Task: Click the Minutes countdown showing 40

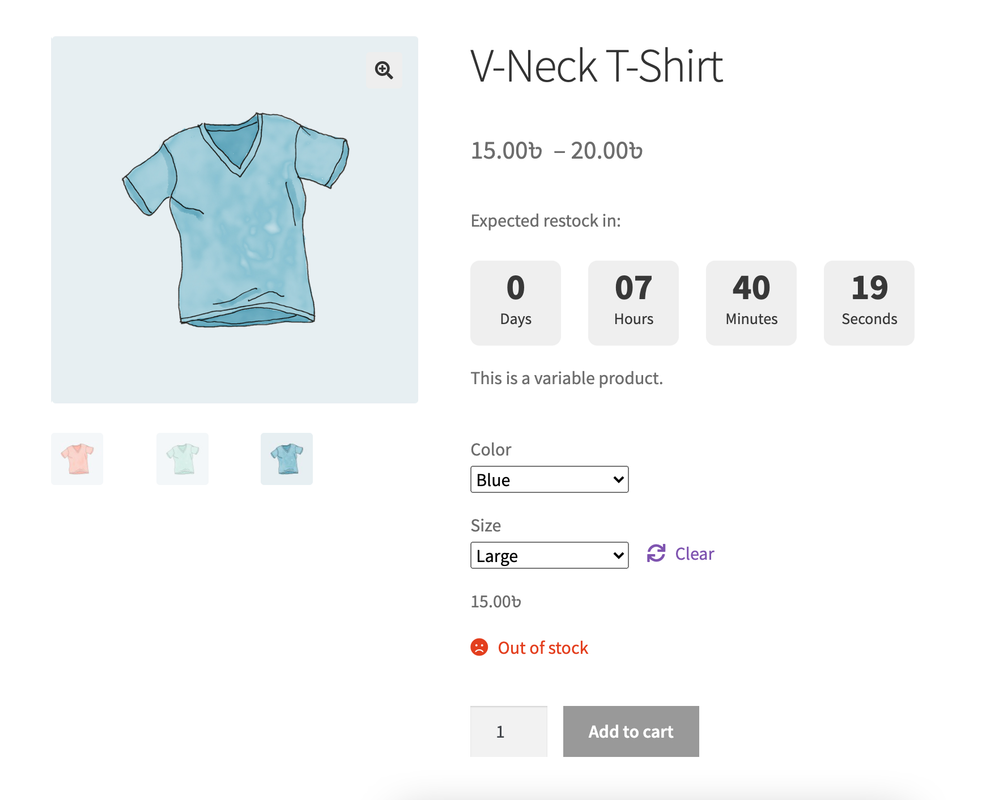Action: 751,302
